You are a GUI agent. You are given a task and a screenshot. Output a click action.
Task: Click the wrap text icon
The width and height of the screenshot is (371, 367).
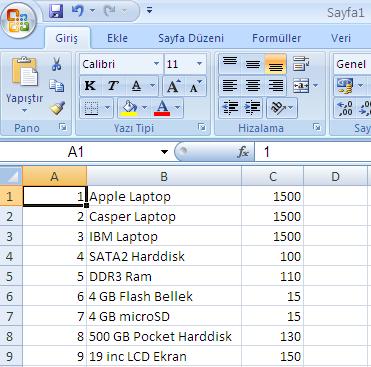301,63
